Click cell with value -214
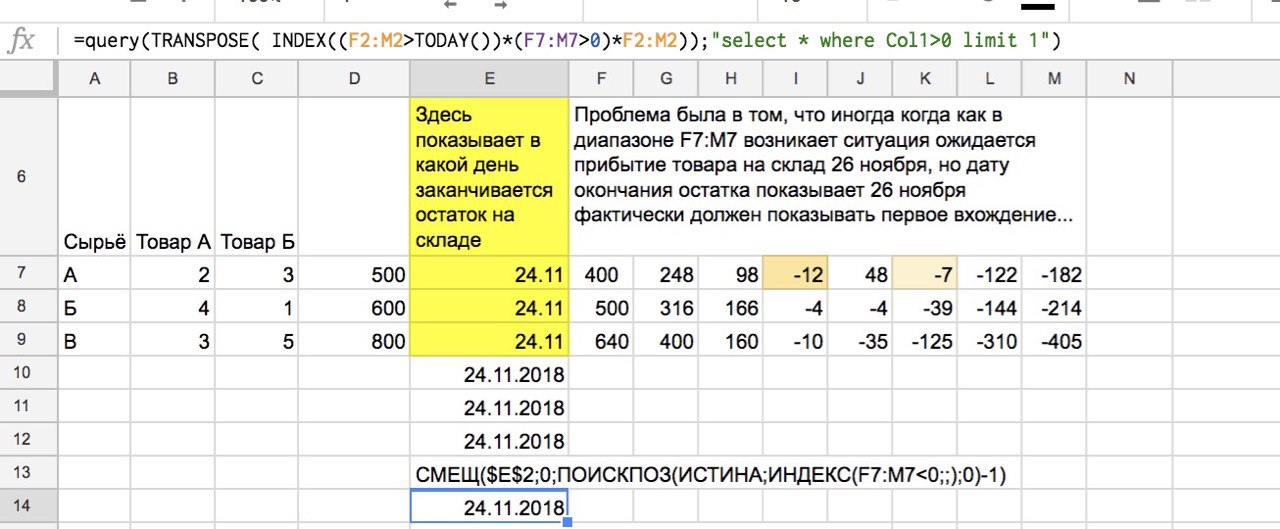 [1054, 307]
